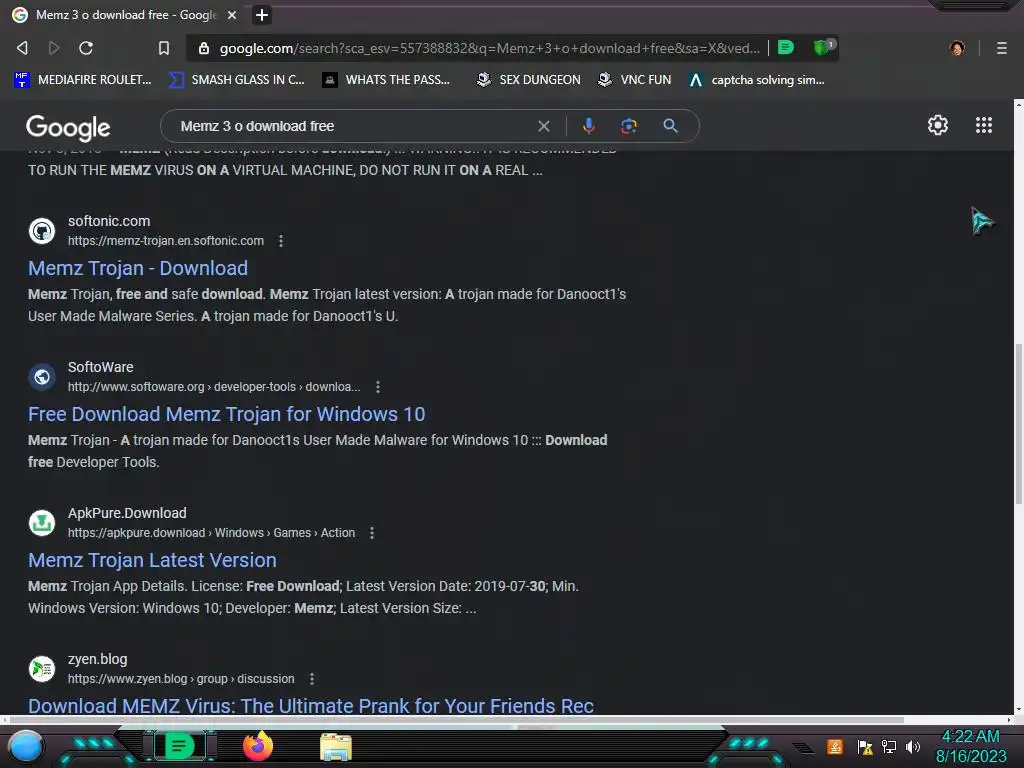1024x768 pixels.
Task: Click the SoftoWare globe favicon
Action: tap(42, 377)
